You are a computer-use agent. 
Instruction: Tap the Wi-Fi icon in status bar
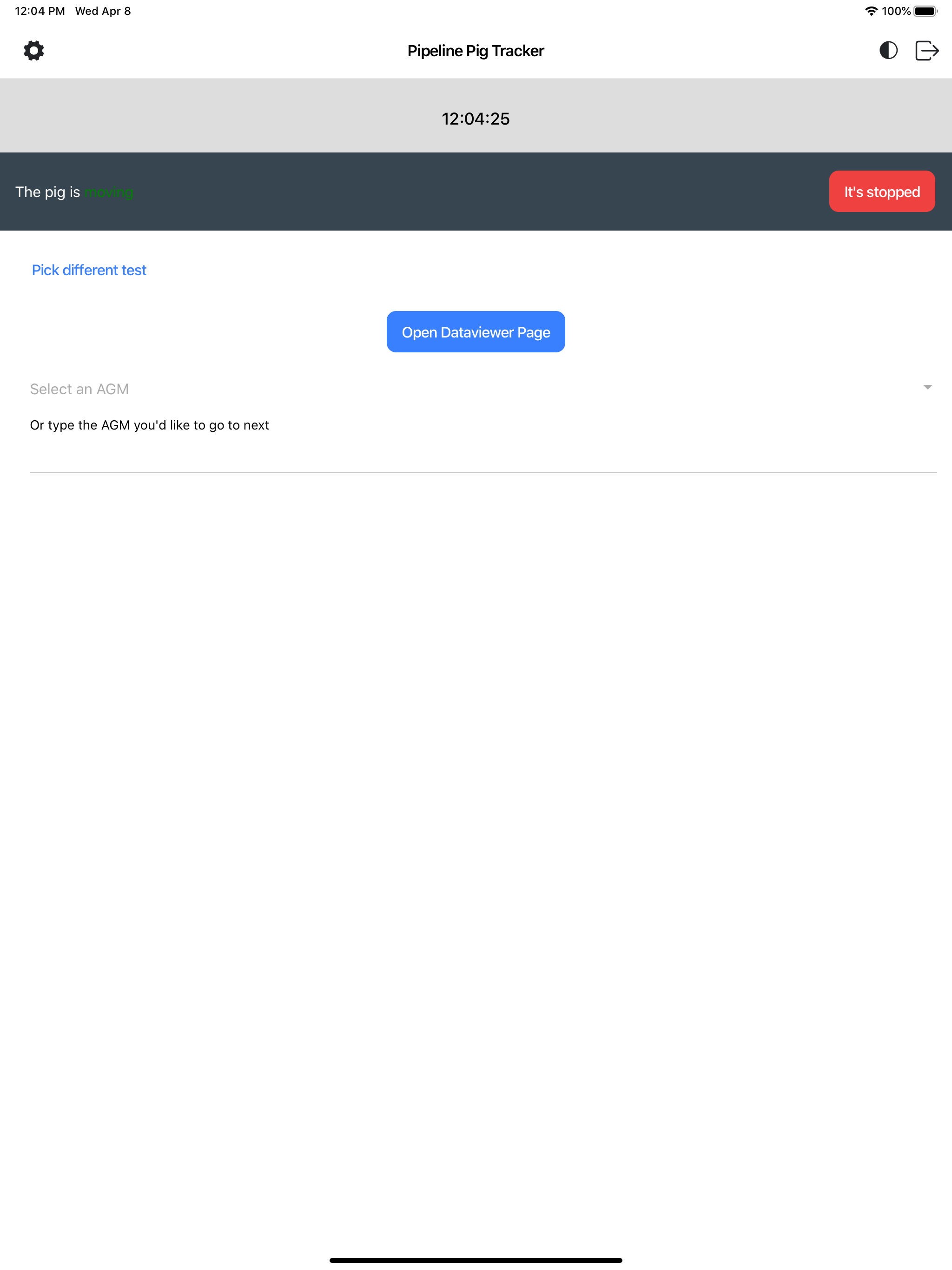[871, 11]
